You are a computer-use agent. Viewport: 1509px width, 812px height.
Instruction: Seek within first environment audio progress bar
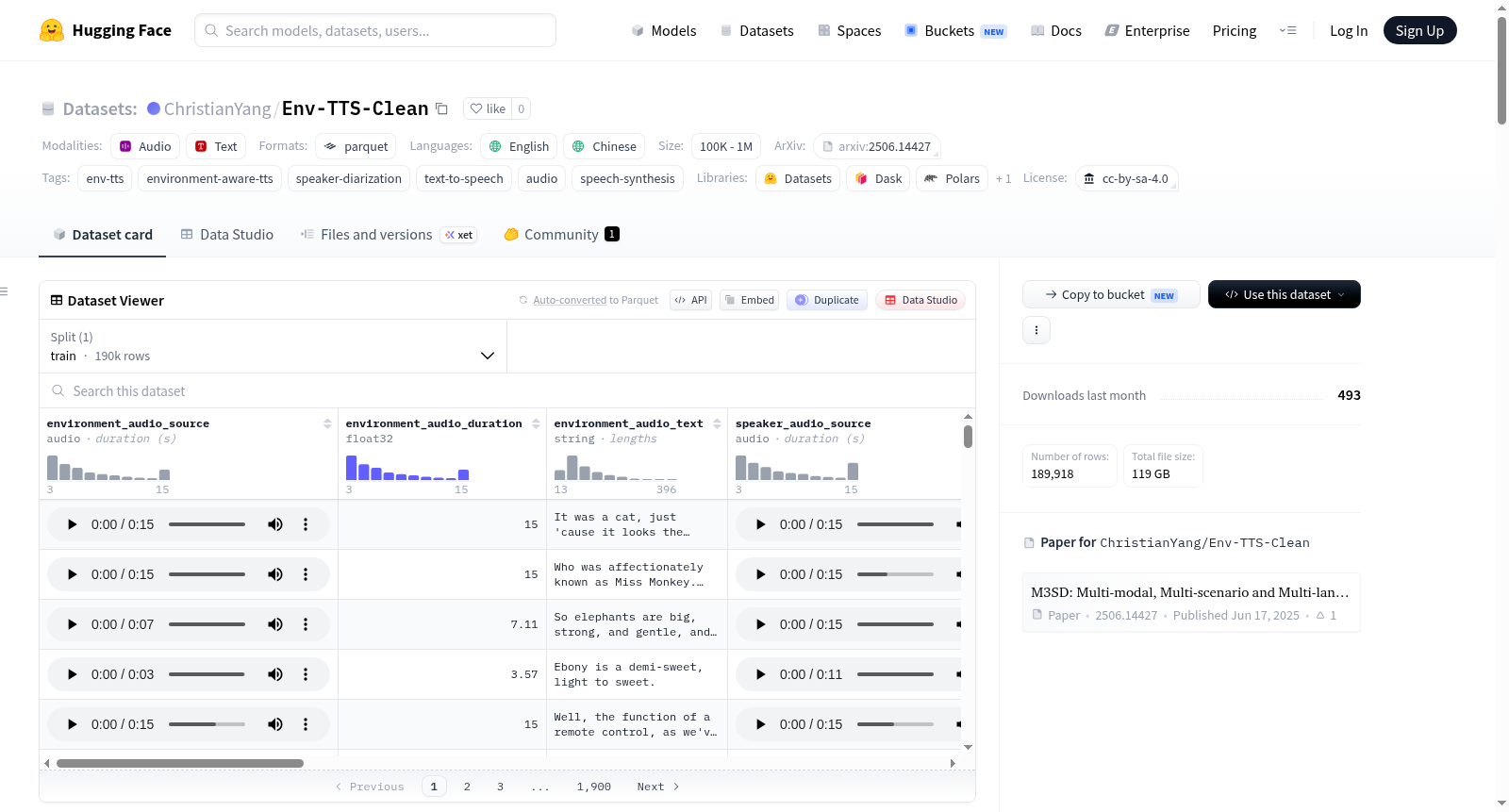pos(207,524)
